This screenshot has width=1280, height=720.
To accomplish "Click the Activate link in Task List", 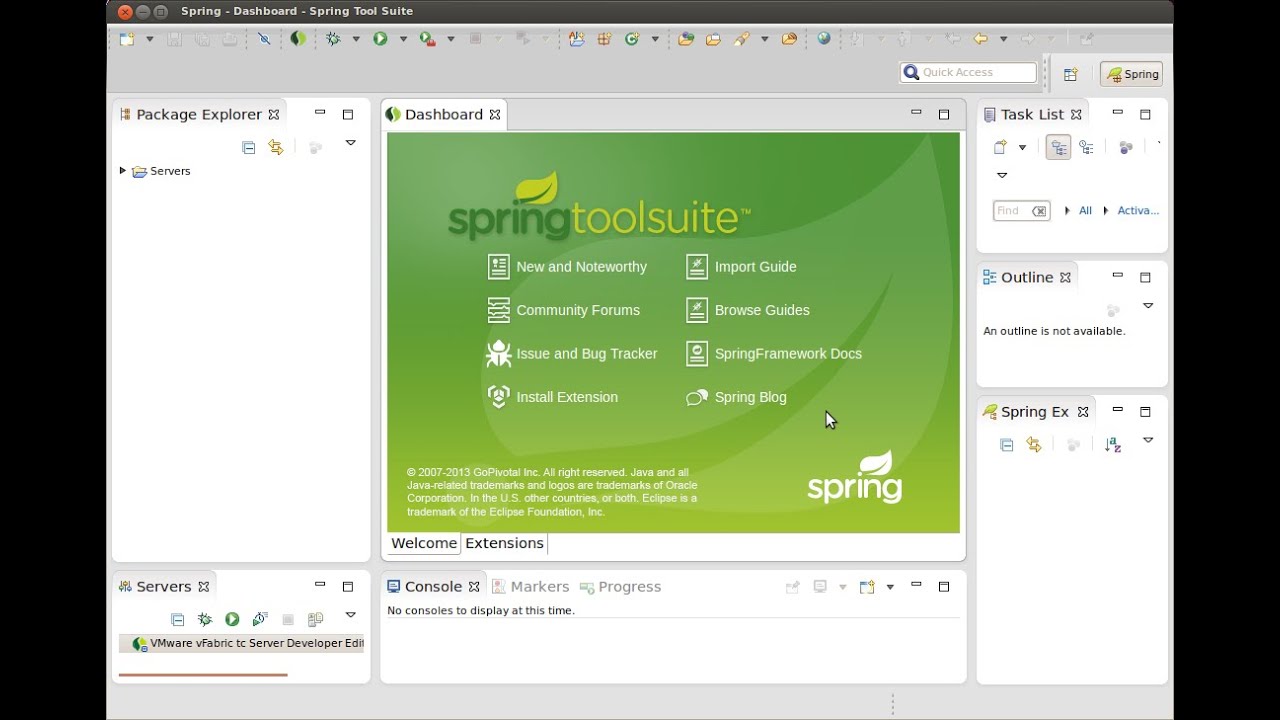I will (1138, 211).
